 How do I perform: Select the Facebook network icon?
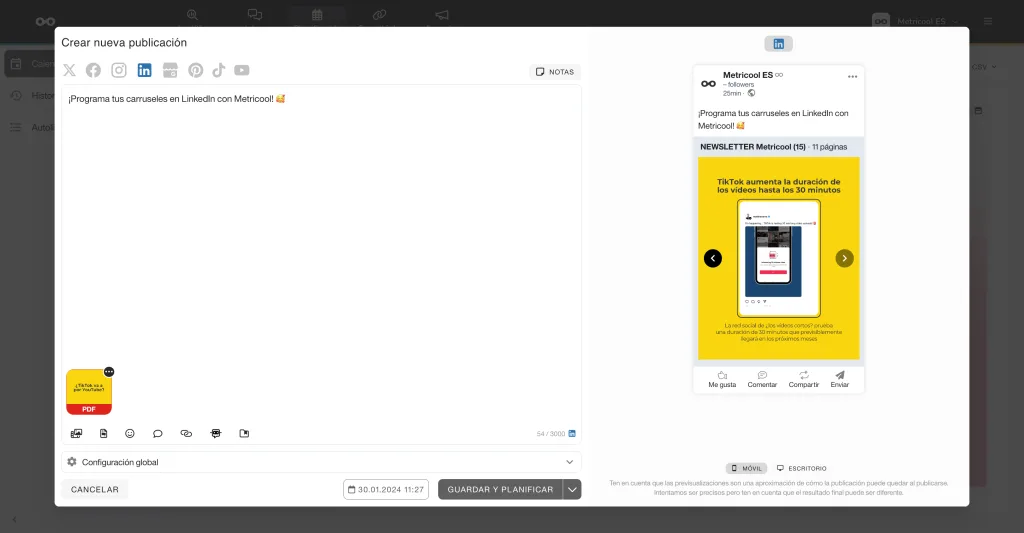coord(93,70)
